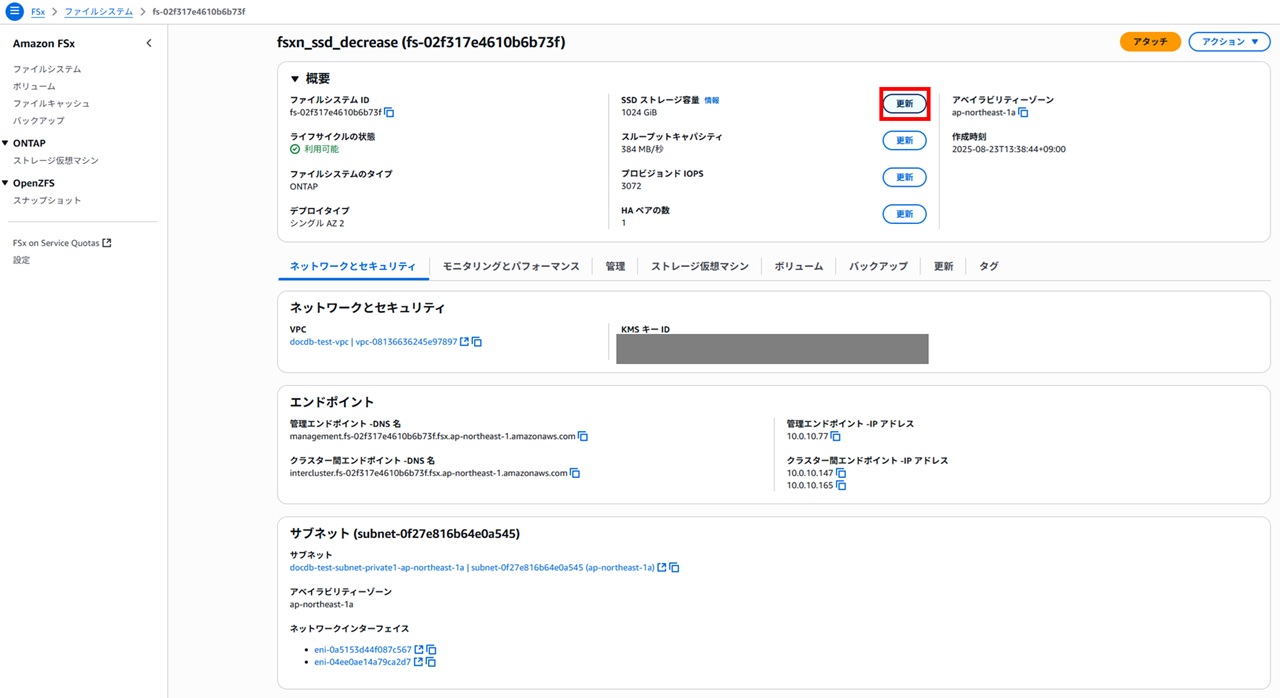
Task: Copy the VPC ID vpc-08136636245e97897
Action: [x=477, y=342]
